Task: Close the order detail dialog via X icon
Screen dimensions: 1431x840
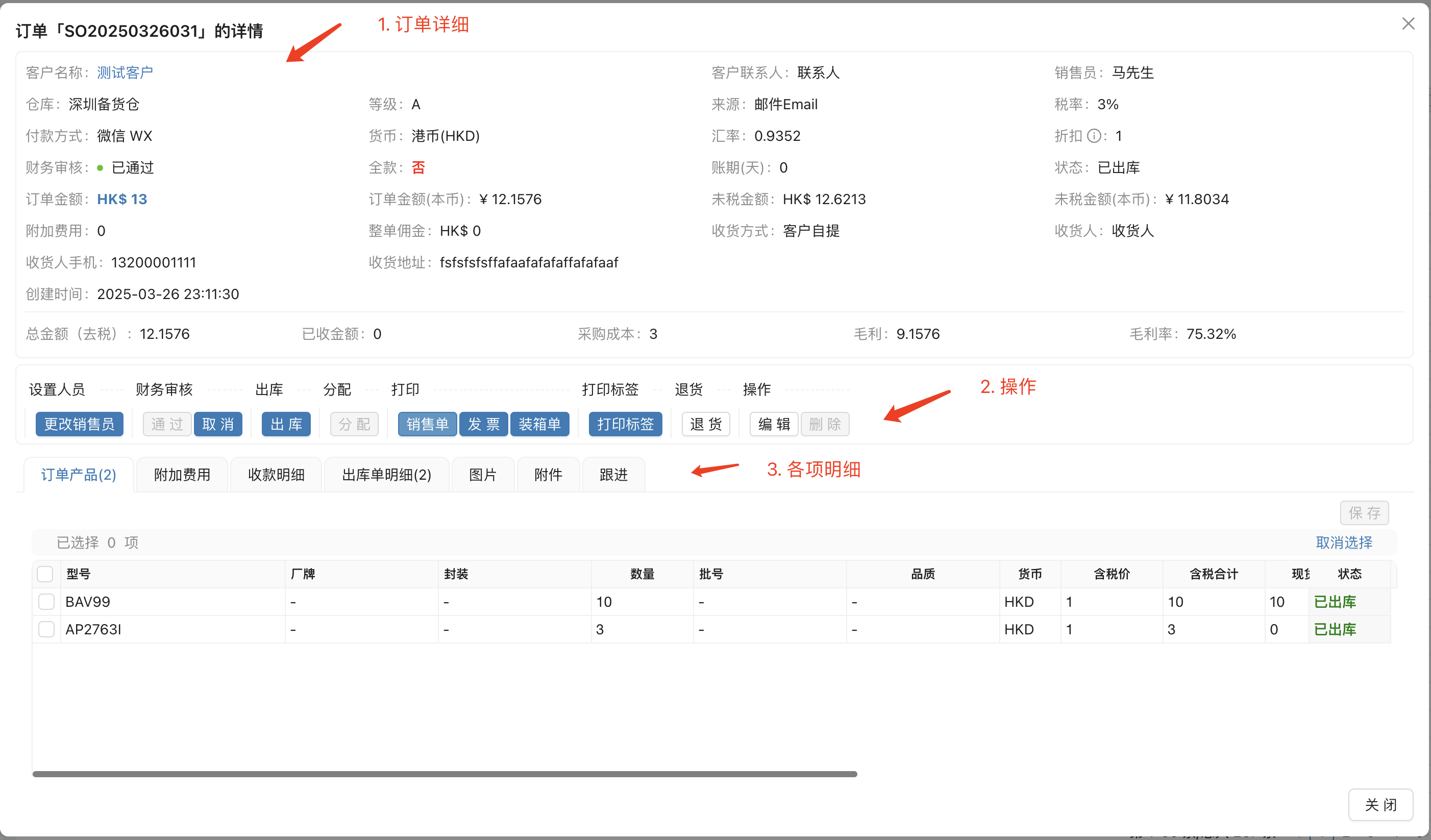Action: (x=1410, y=24)
